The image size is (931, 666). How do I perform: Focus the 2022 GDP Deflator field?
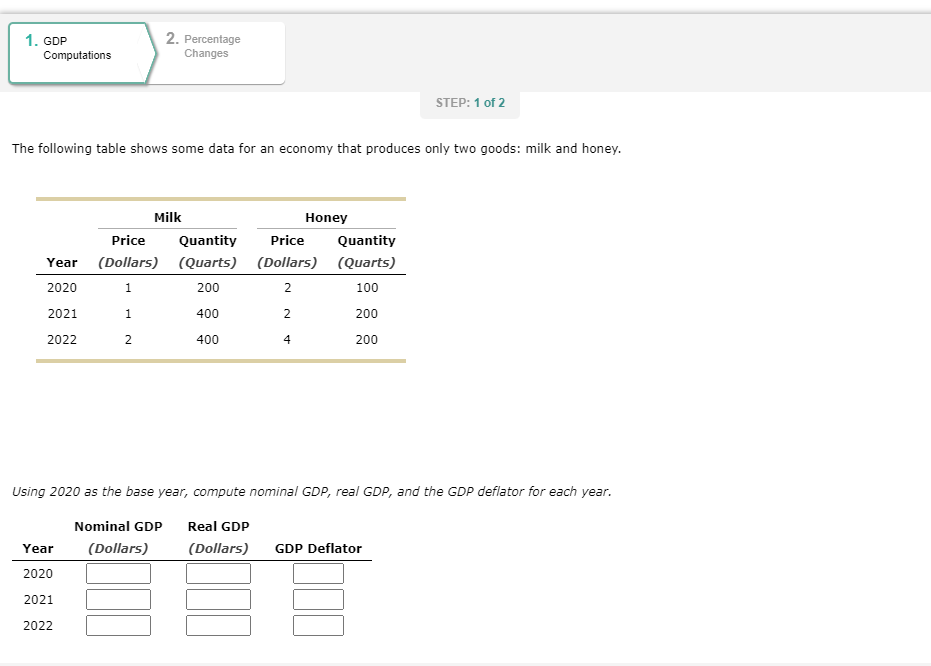(318, 626)
